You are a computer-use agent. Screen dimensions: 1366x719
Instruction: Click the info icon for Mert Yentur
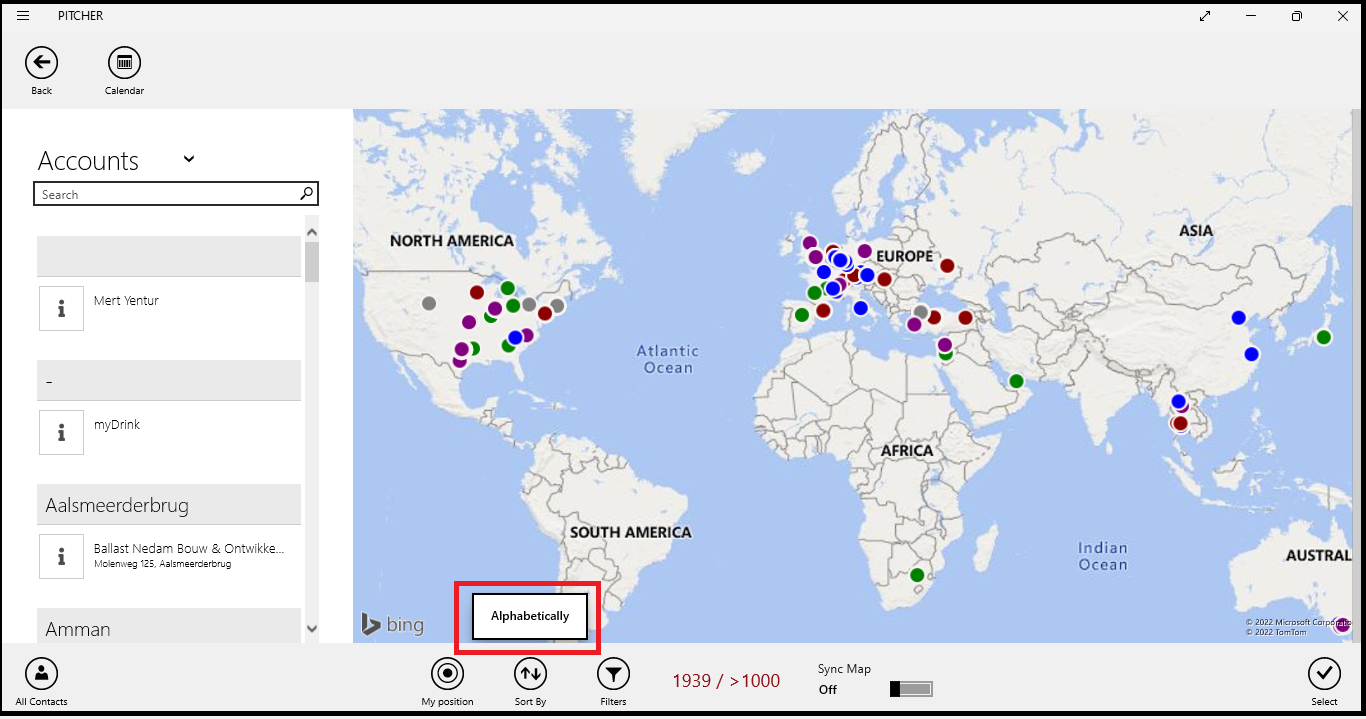pos(61,308)
